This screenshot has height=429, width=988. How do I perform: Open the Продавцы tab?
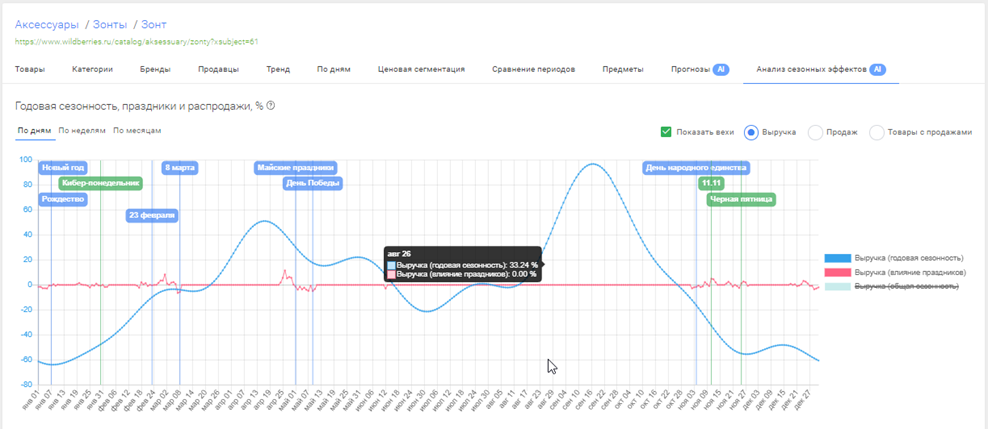(x=218, y=69)
